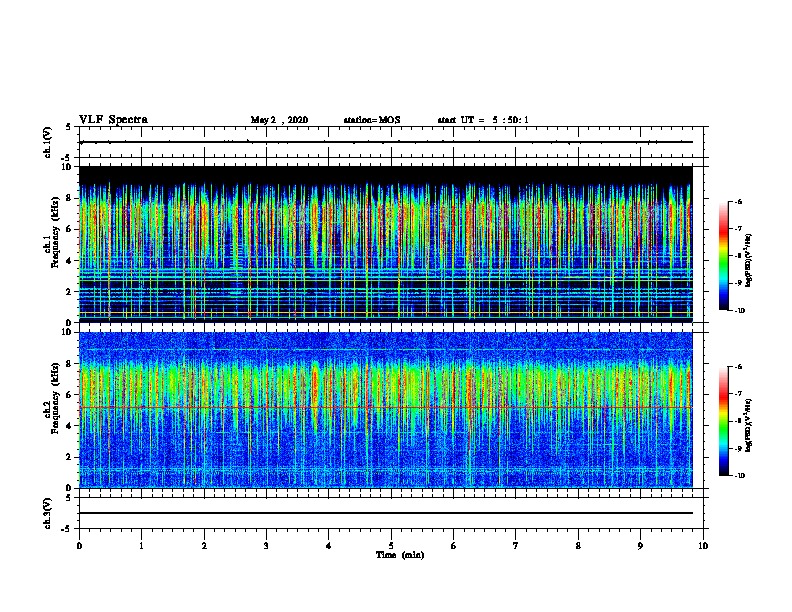Click the ch.2 colorbar '-10' tick label

click(x=739, y=475)
